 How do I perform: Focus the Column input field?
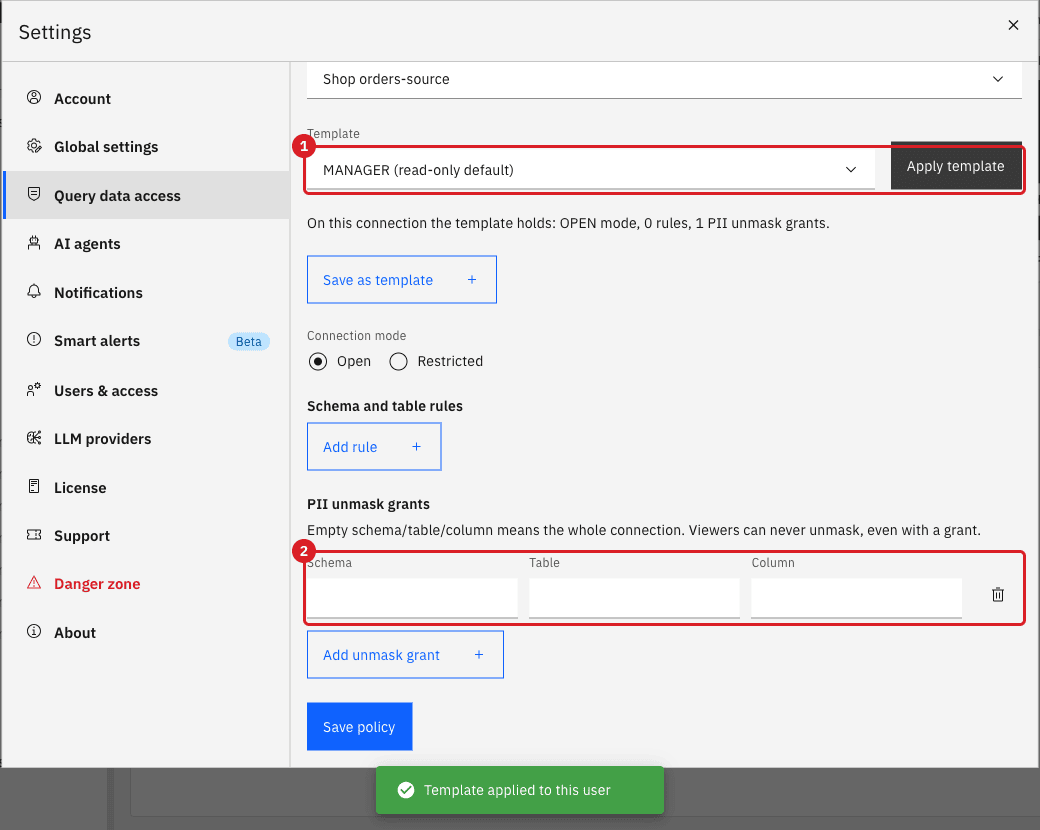click(856, 598)
